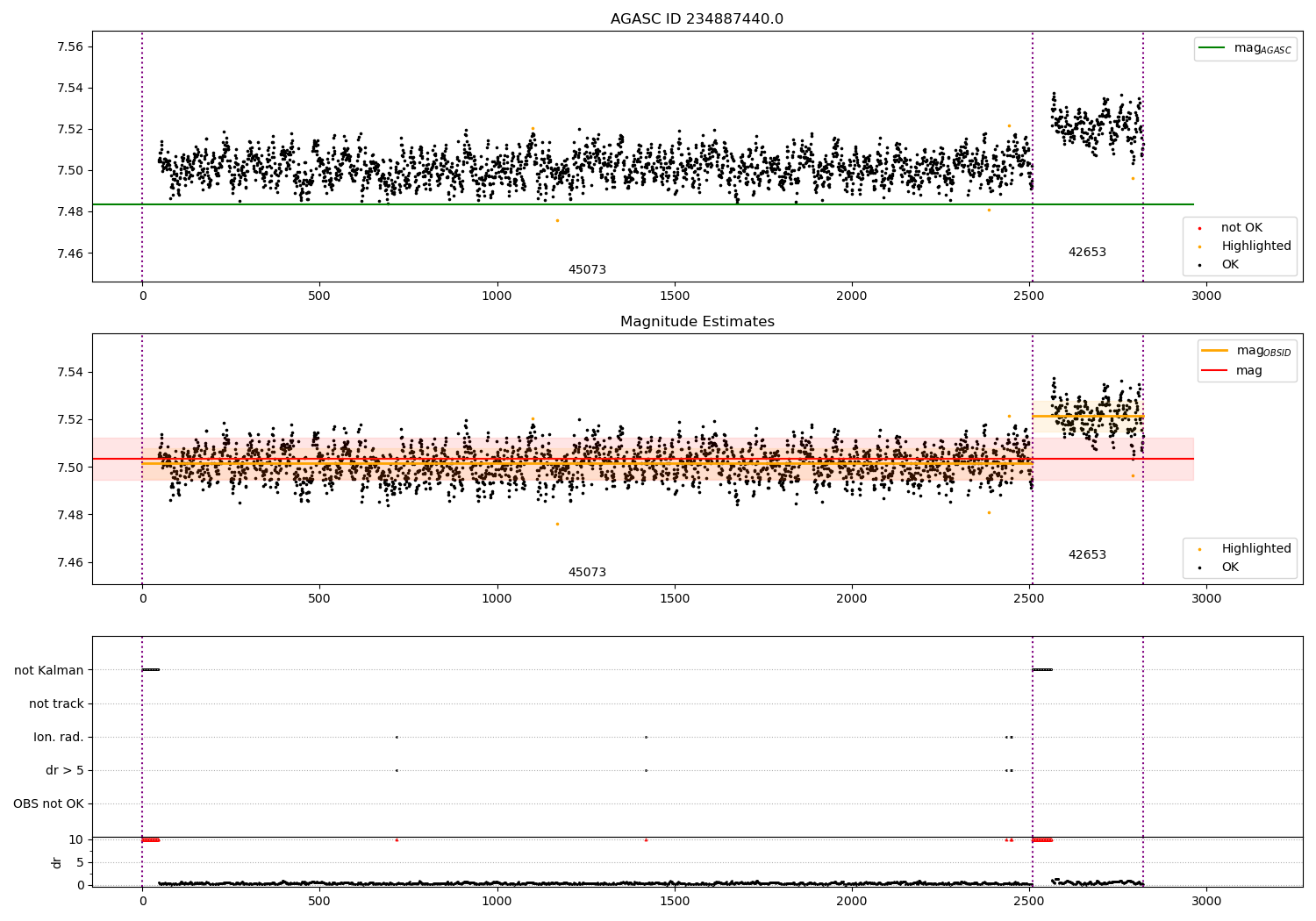This screenshot has width=1316, height=921.
Task: Click 'OK' legend entry in Magnitude Estimates plot
Action: coord(1229,568)
